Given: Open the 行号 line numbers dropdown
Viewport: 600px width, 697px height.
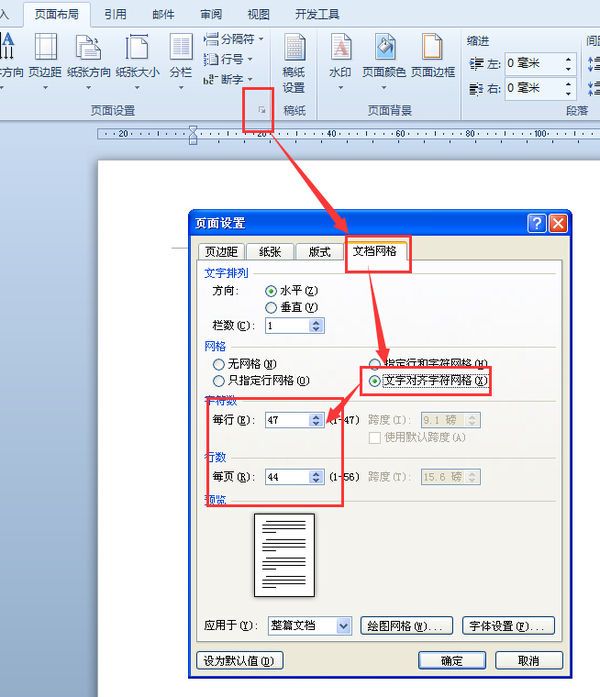Looking at the screenshot, I should (228, 59).
